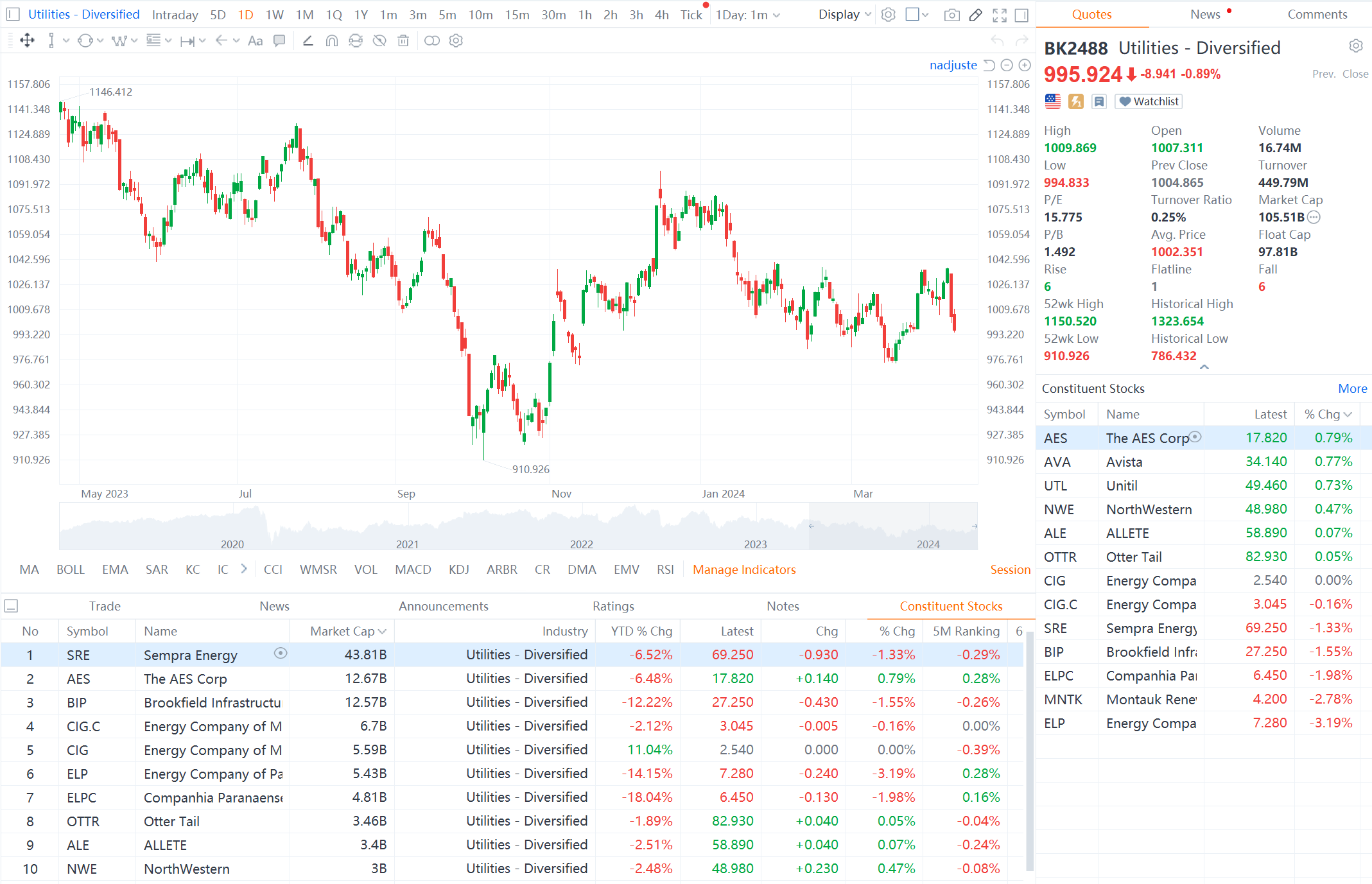Click Manage Indicators
The width and height of the screenshot is (1372, 884).
coord(744,569)
